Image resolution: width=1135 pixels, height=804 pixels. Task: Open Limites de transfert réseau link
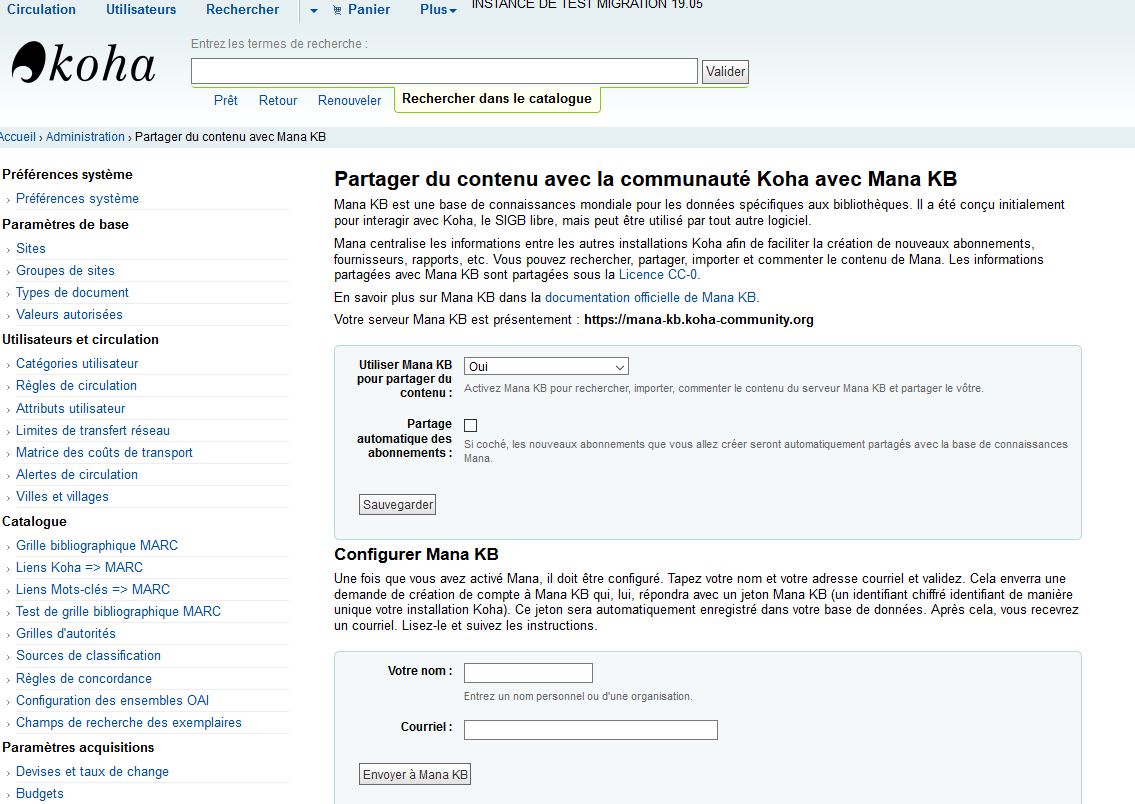tap(93, 431)
